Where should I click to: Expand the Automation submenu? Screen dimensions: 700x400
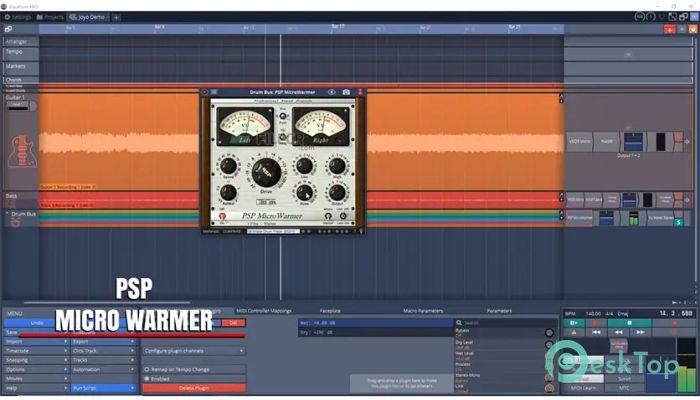point(103,370)
